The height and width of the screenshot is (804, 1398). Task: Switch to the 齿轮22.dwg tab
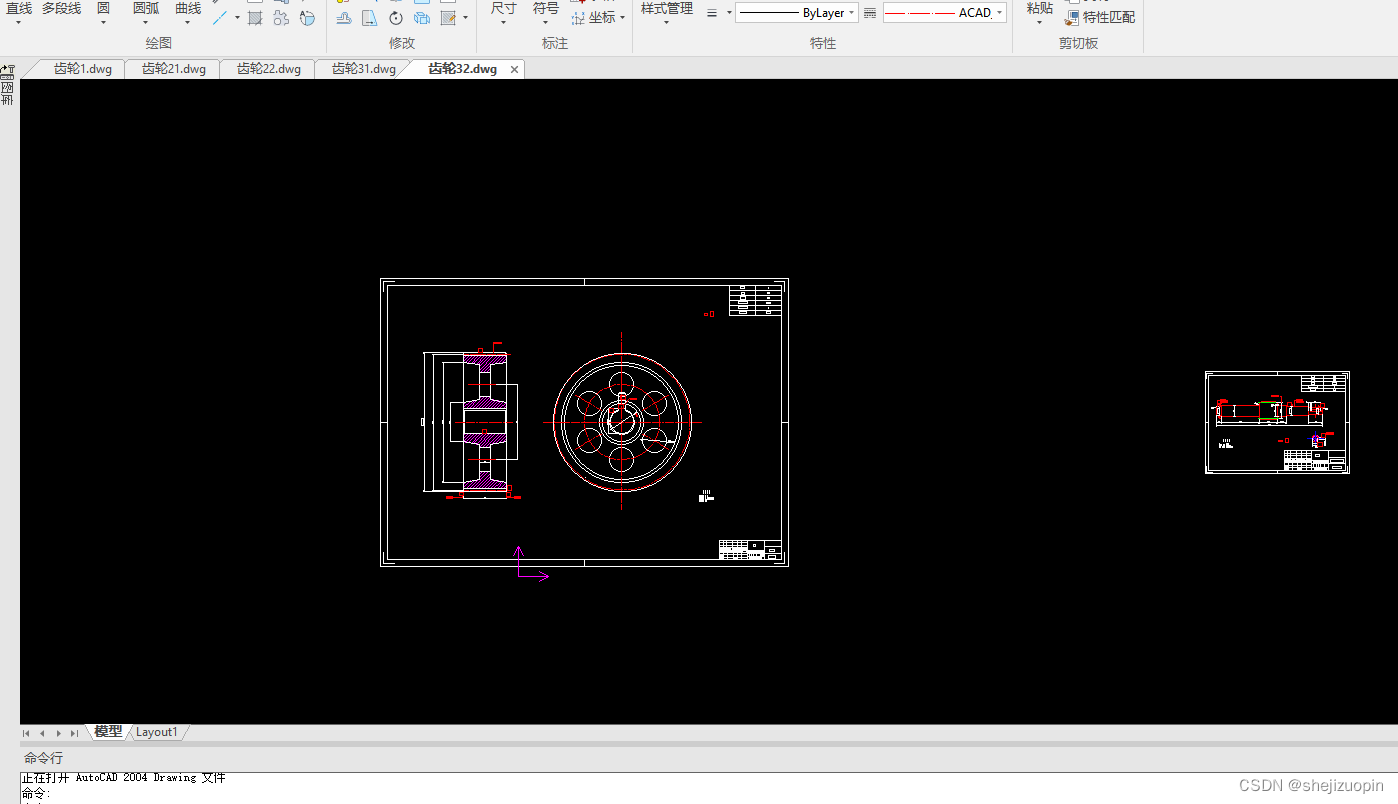269,69
